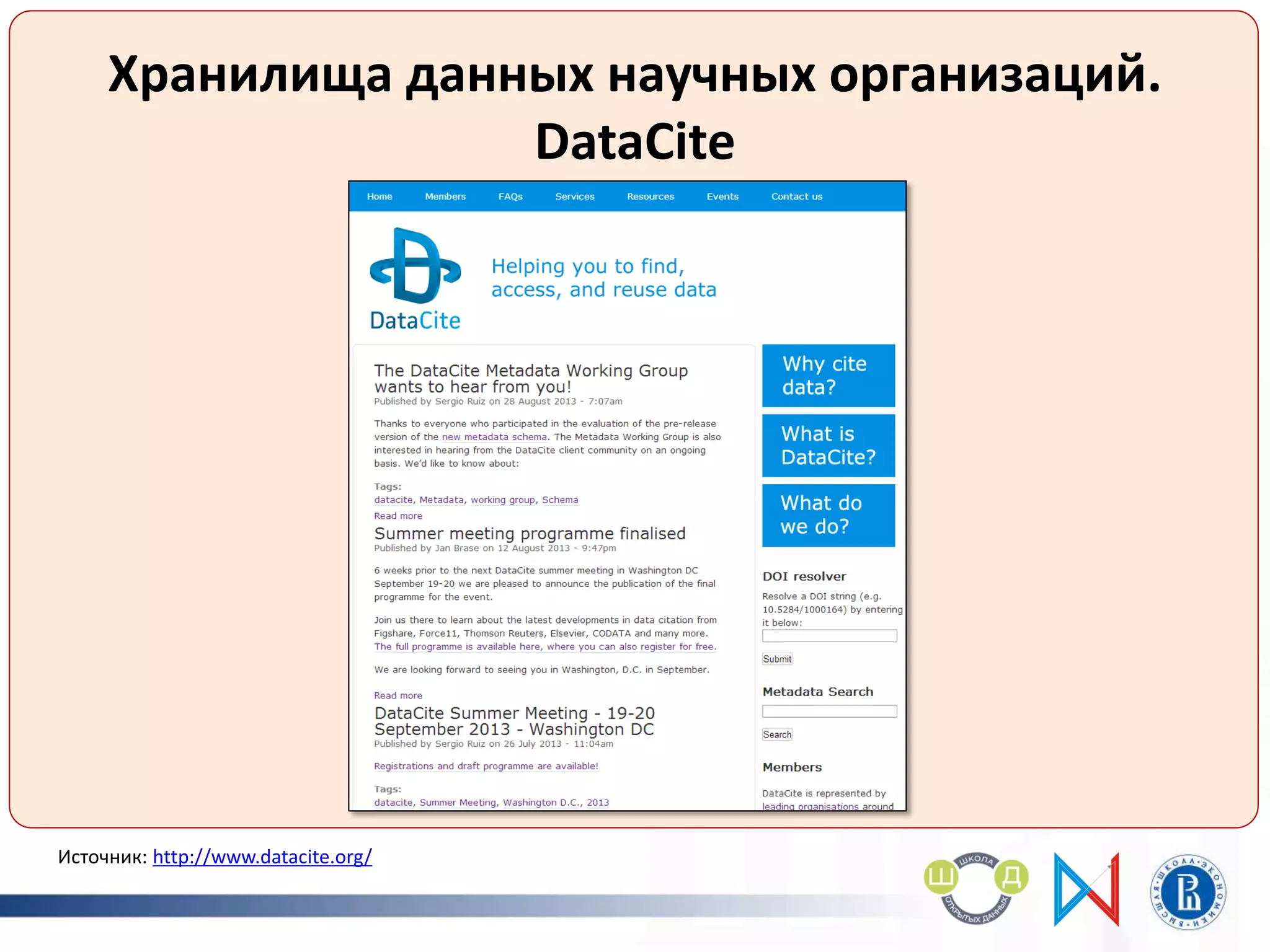Click the DOI resolver input field
This screenshot has width=1270, height=952.
click(x=830, y=636)
